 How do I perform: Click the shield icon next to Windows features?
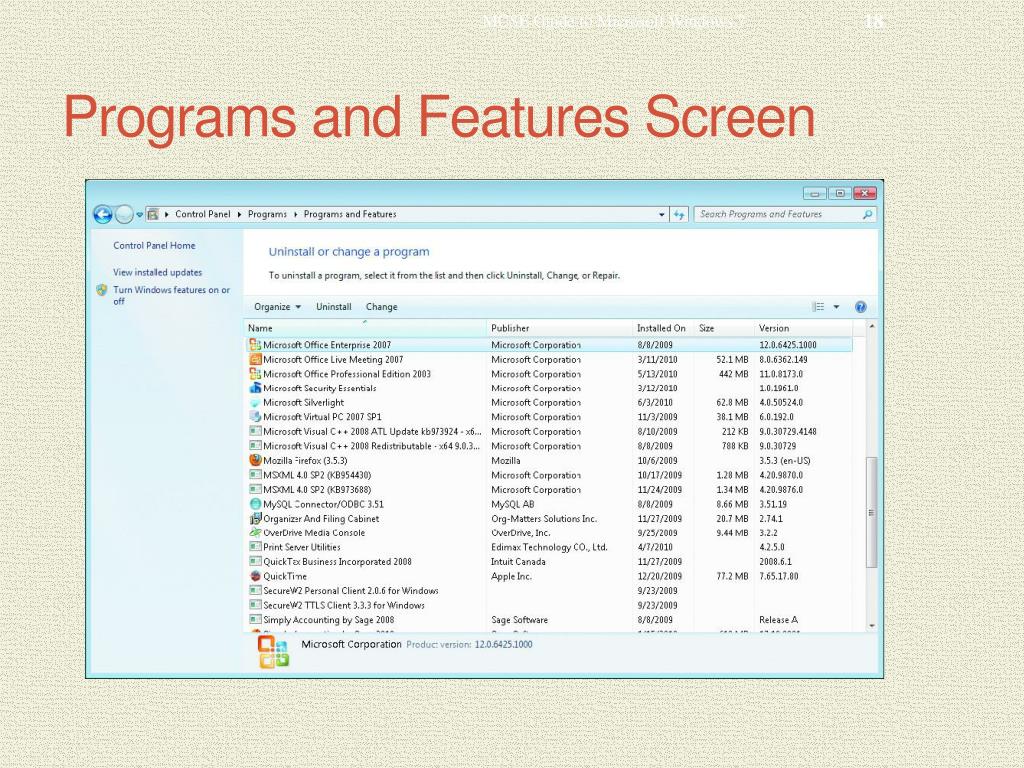point(102,290)
